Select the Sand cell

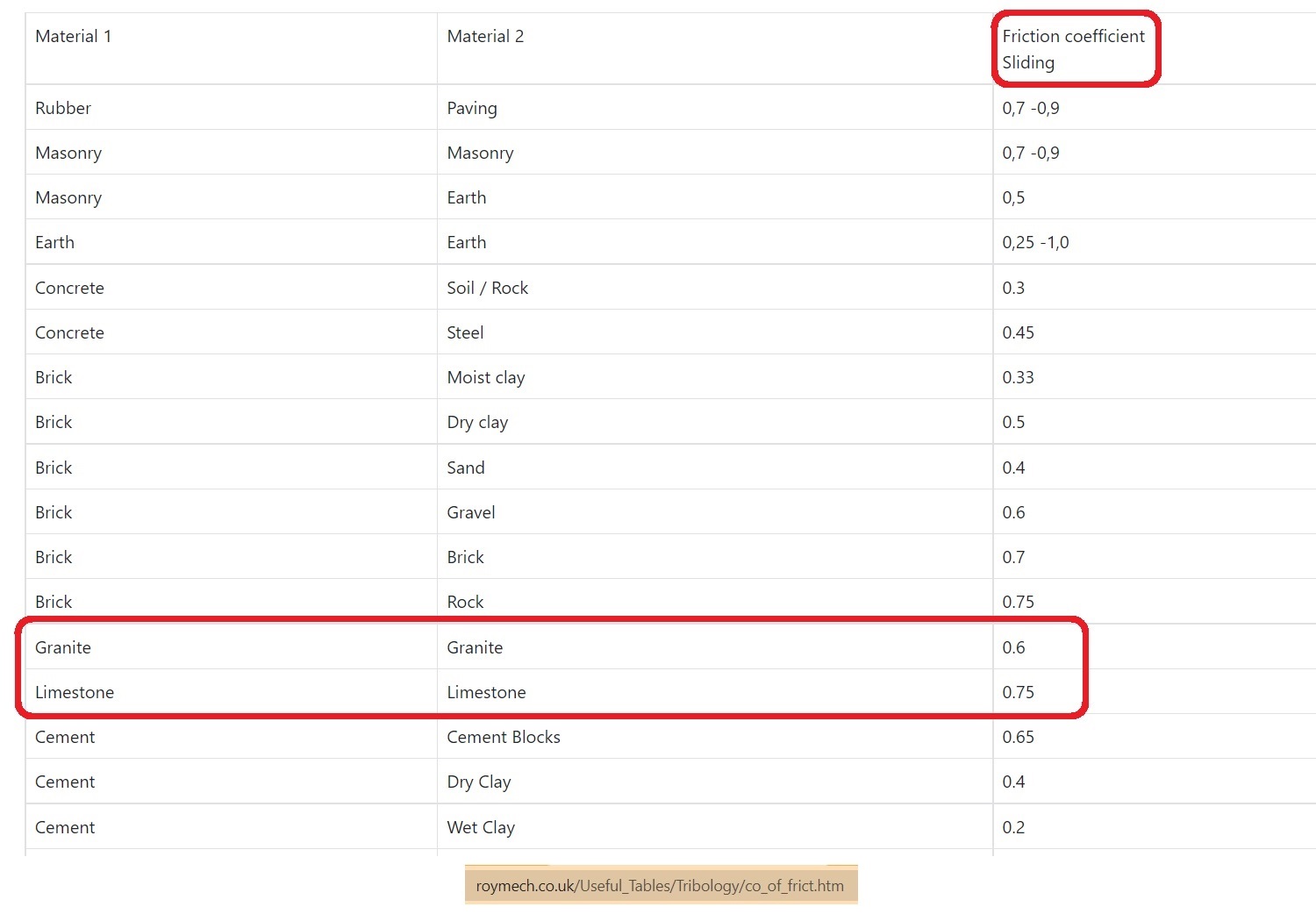click(x=465, y=468)
